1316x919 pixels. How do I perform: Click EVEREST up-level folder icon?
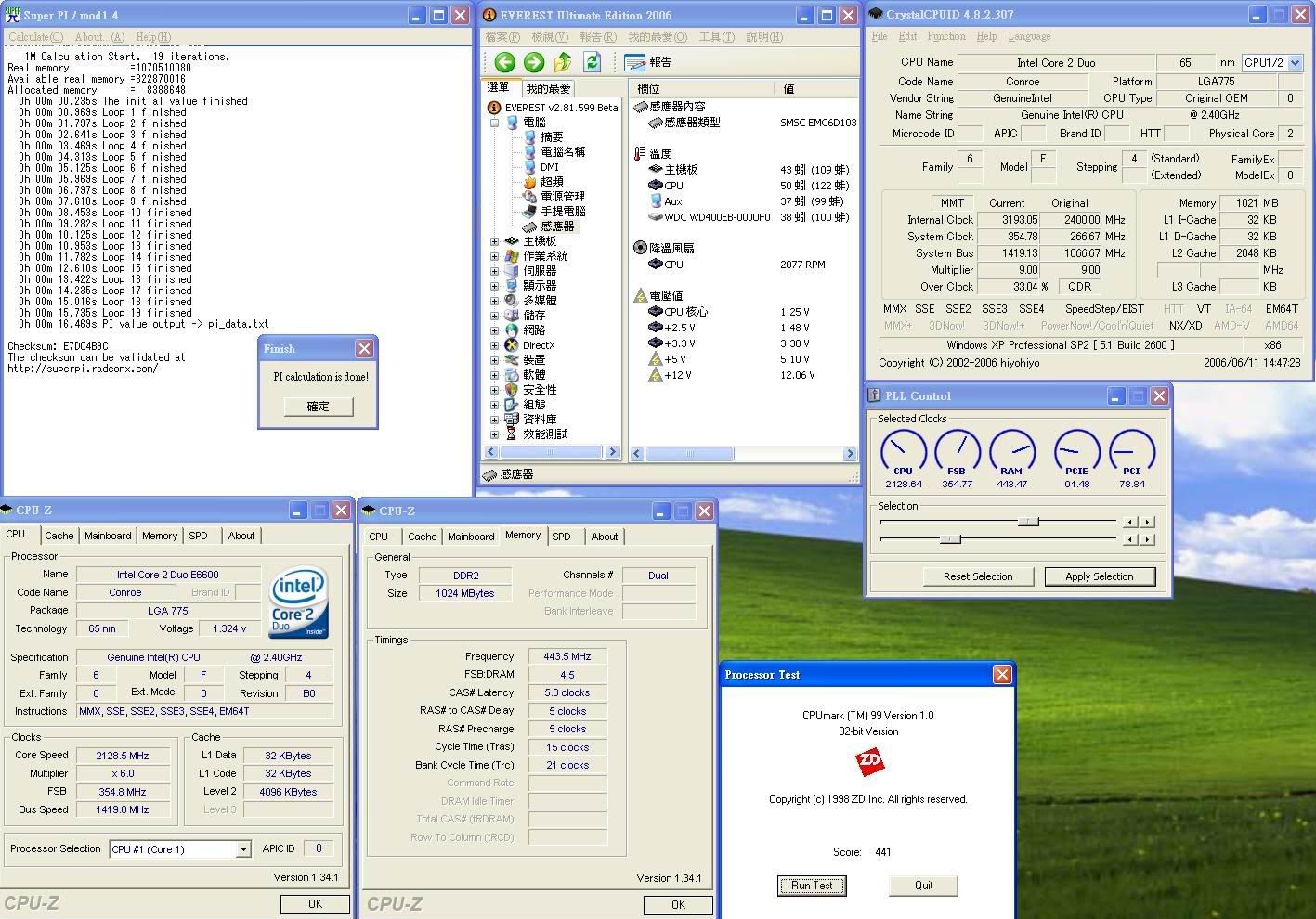(563, 62)
